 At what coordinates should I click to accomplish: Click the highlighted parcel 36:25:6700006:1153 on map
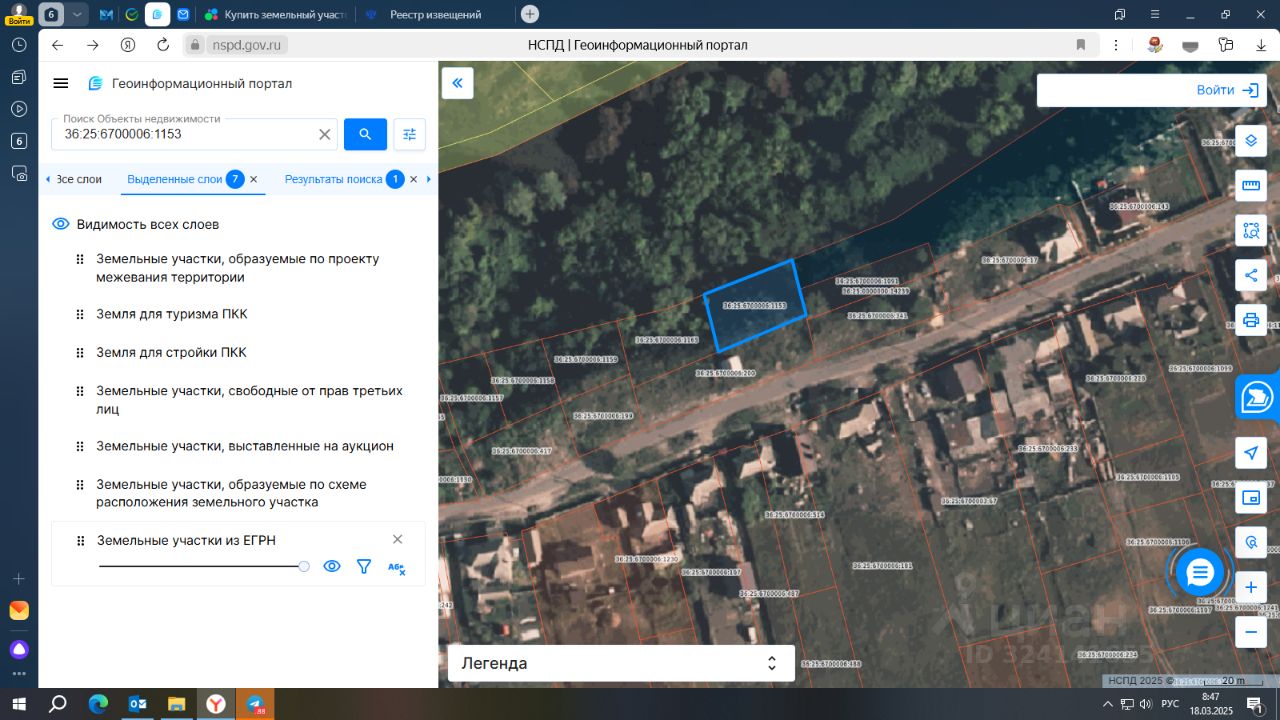pos(755,305)
